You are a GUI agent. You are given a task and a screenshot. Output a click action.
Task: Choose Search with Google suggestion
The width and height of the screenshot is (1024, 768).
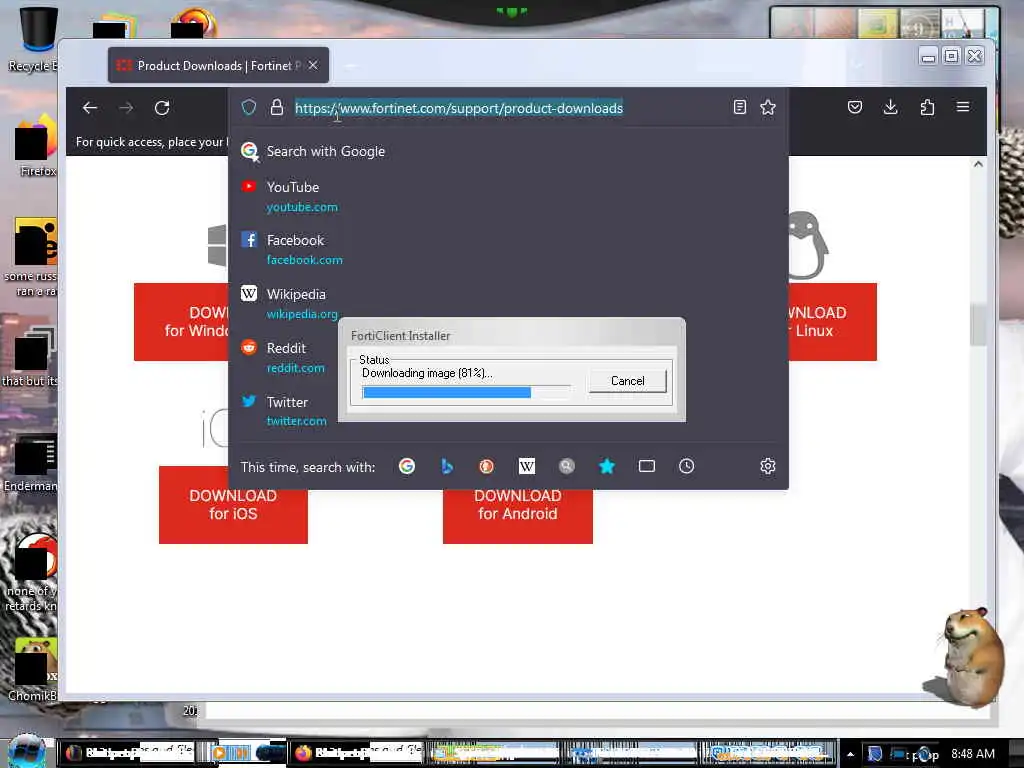coord(508,152)
